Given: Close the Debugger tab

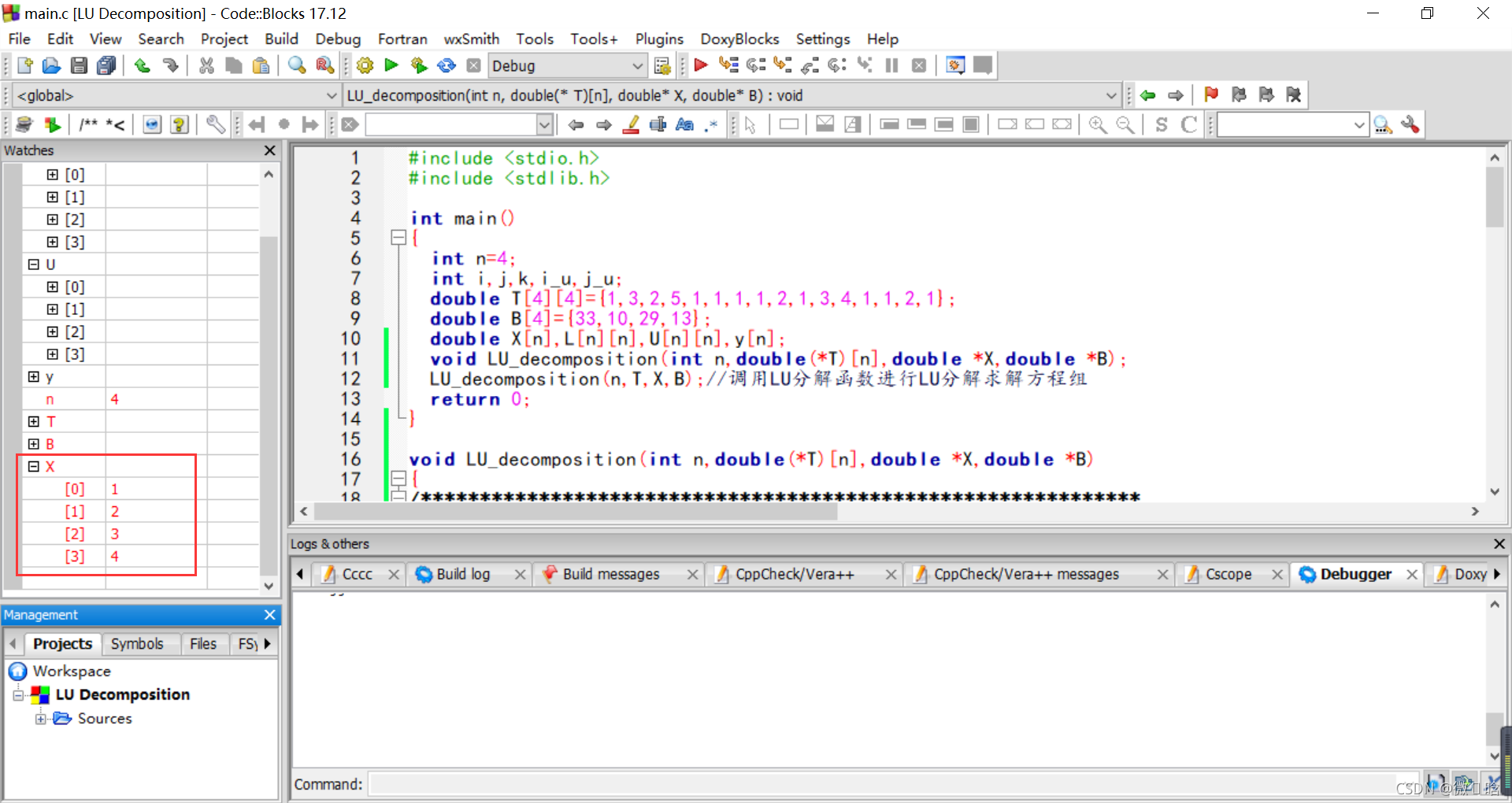Looking at the screenshot, I should click(1413, 575).
